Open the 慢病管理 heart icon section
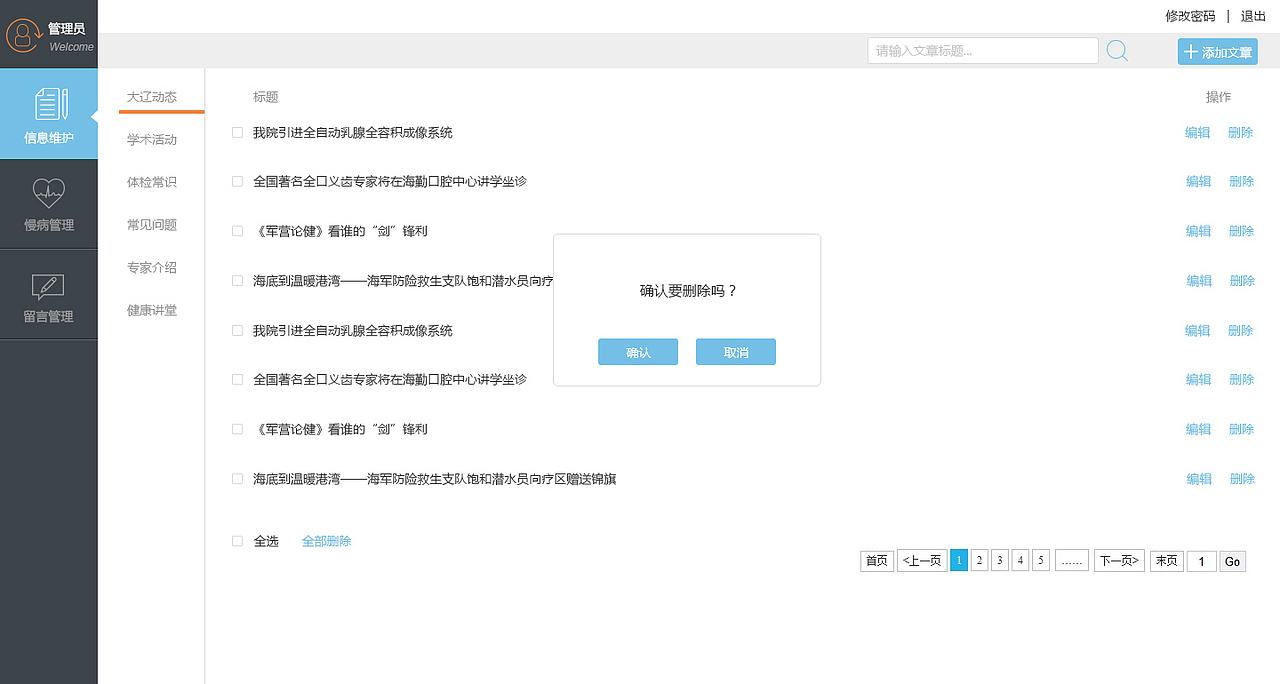 (49, 204)
